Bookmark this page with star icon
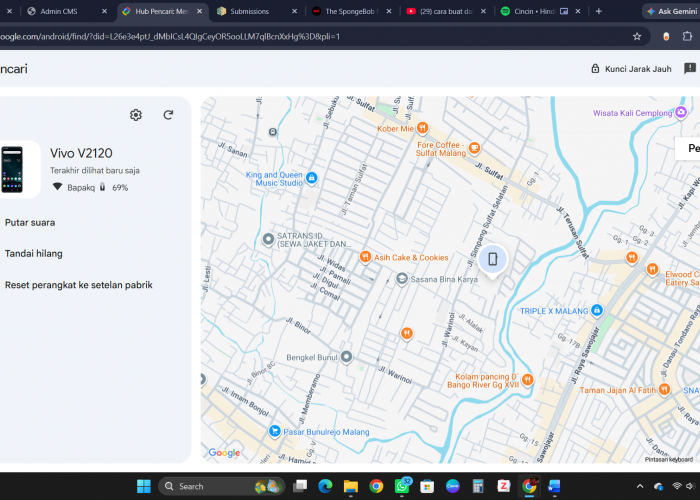700x500 pixels. 637,37
